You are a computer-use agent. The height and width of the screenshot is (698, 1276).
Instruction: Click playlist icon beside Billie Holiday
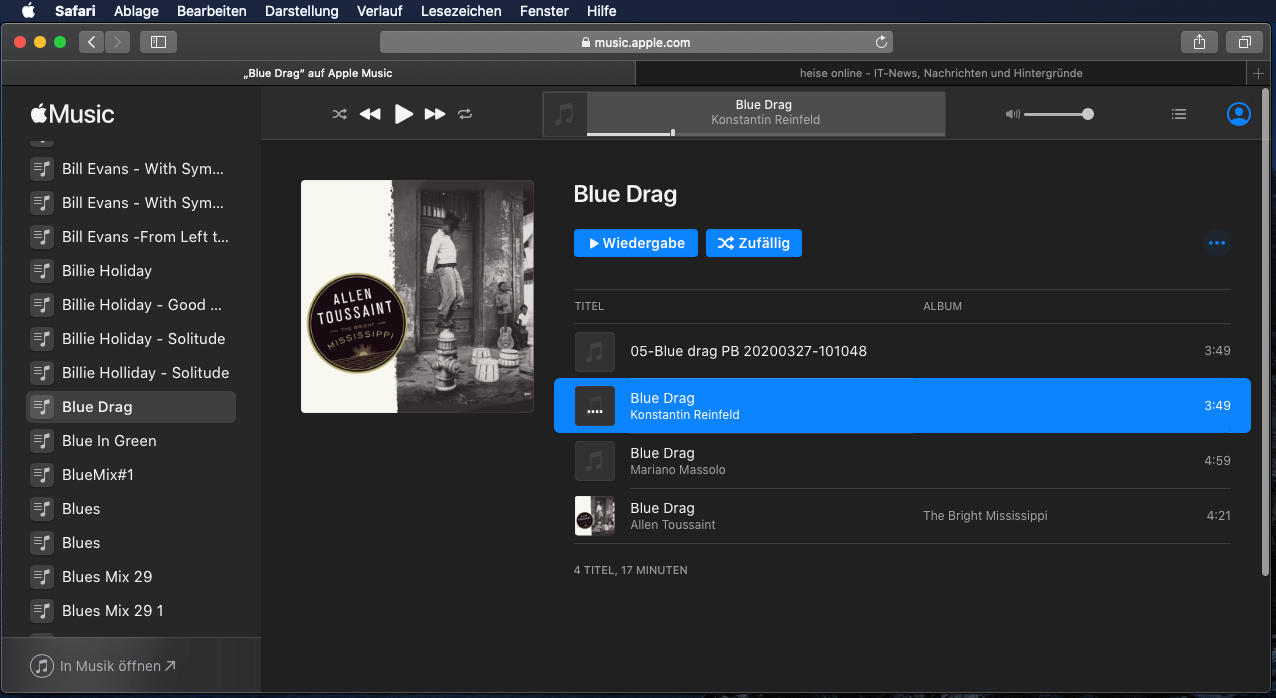click(x=42, y=271)
